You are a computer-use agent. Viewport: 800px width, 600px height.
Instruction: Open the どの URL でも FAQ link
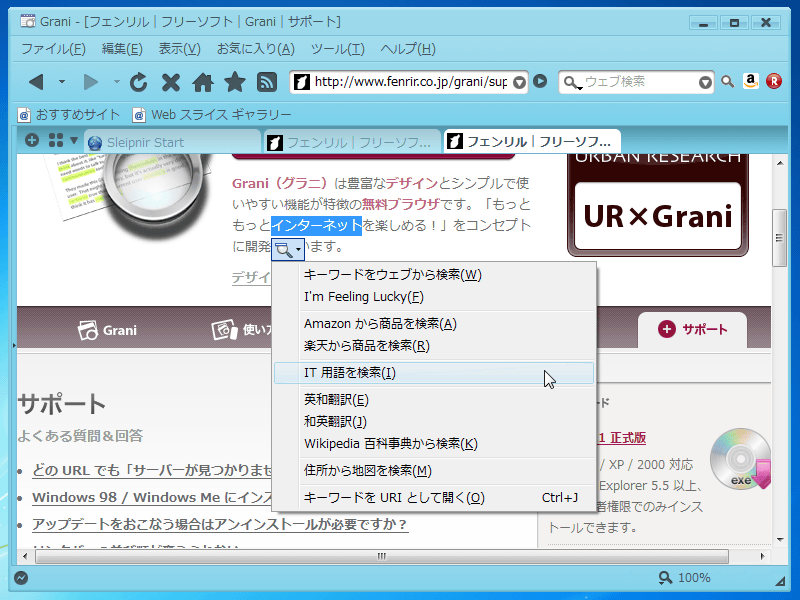[152, 470]
